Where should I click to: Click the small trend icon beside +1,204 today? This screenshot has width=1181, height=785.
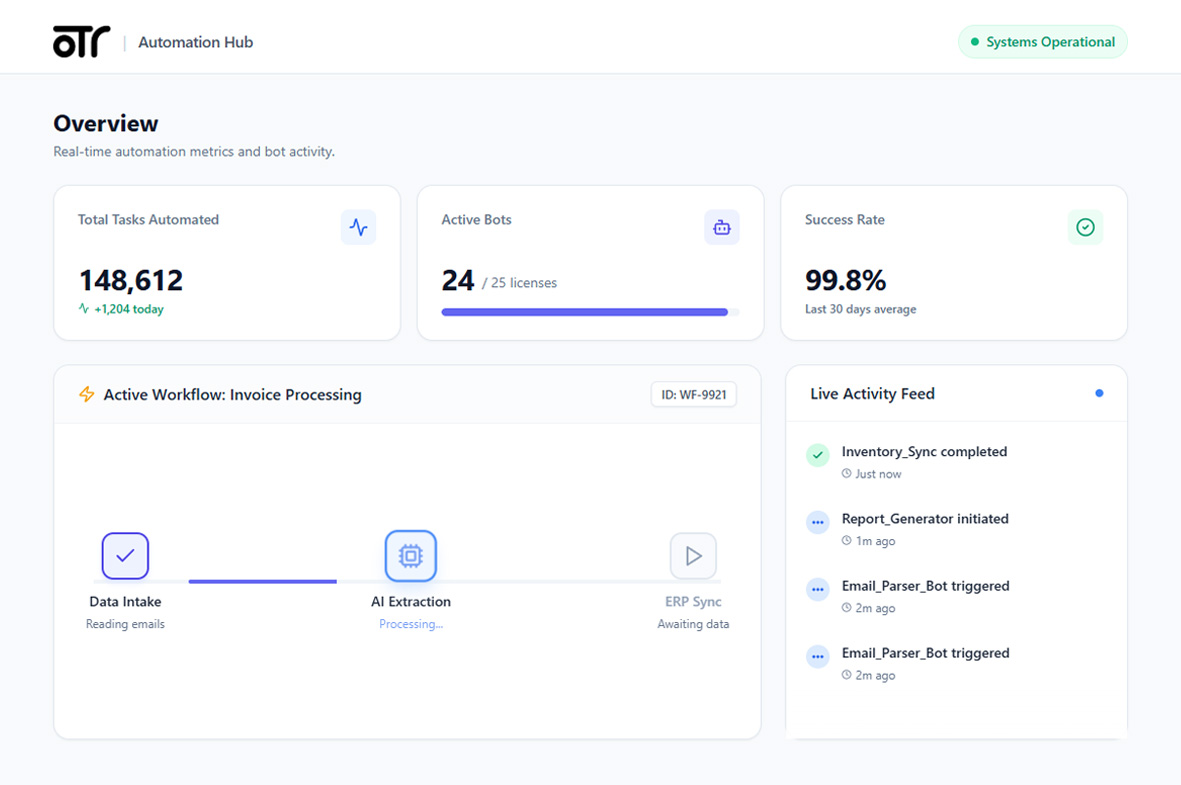[84, 308]
